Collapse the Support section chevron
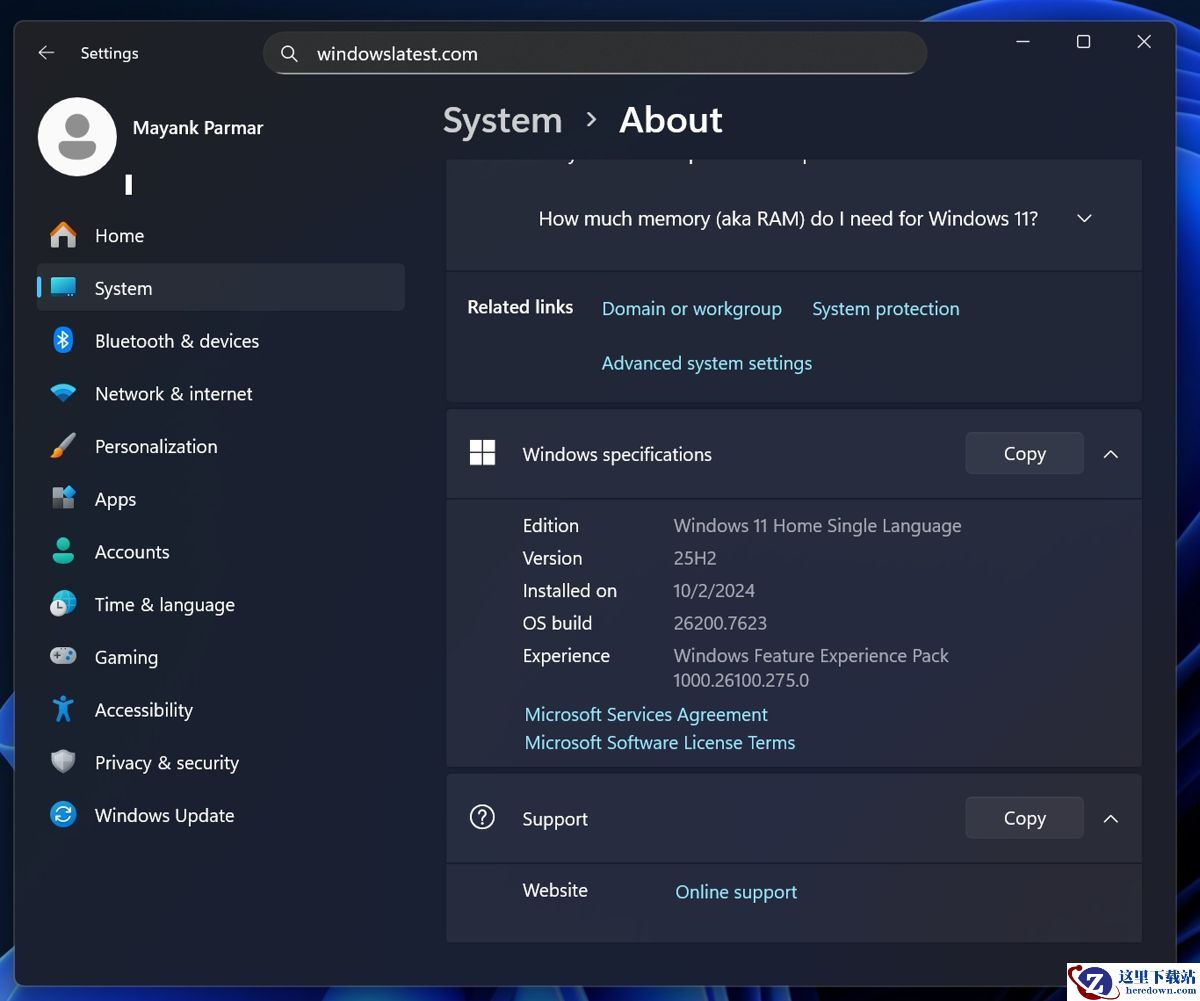1200x1001 pixels. pyautogui.click(x=1110, y=819)
